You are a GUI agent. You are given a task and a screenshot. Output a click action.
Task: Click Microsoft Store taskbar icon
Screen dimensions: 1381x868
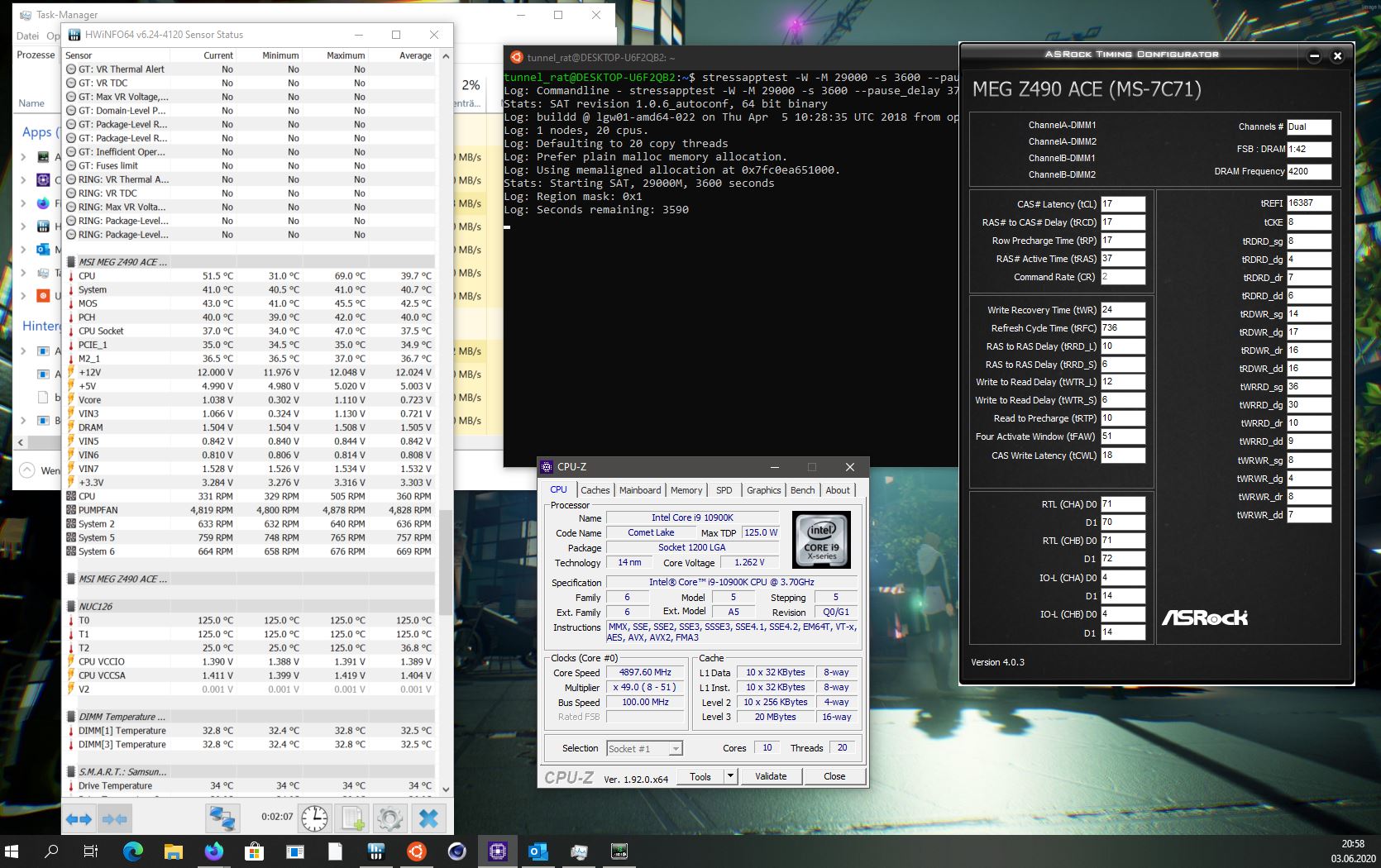(x=254, y=851)
